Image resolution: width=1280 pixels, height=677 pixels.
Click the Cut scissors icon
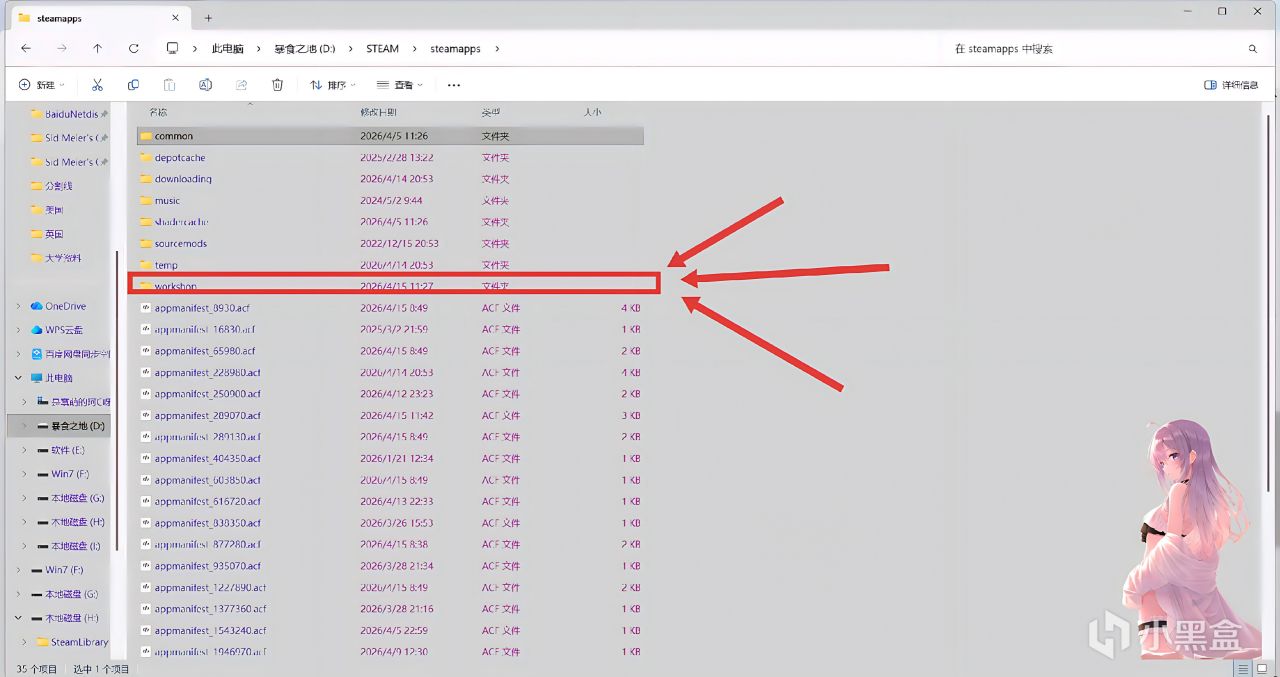tap(97, 85)
